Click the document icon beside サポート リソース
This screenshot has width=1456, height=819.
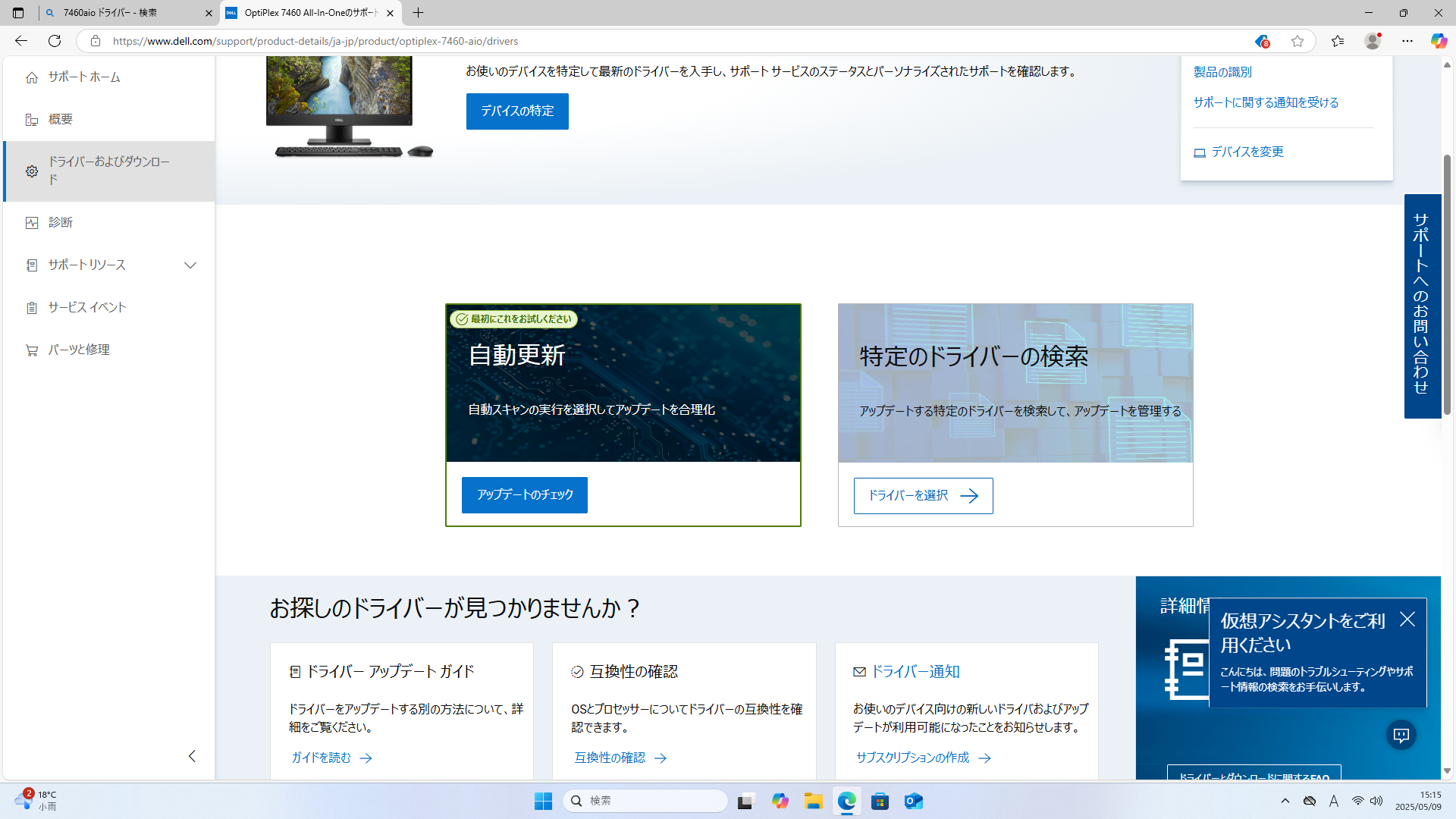[x=32, y=265]
